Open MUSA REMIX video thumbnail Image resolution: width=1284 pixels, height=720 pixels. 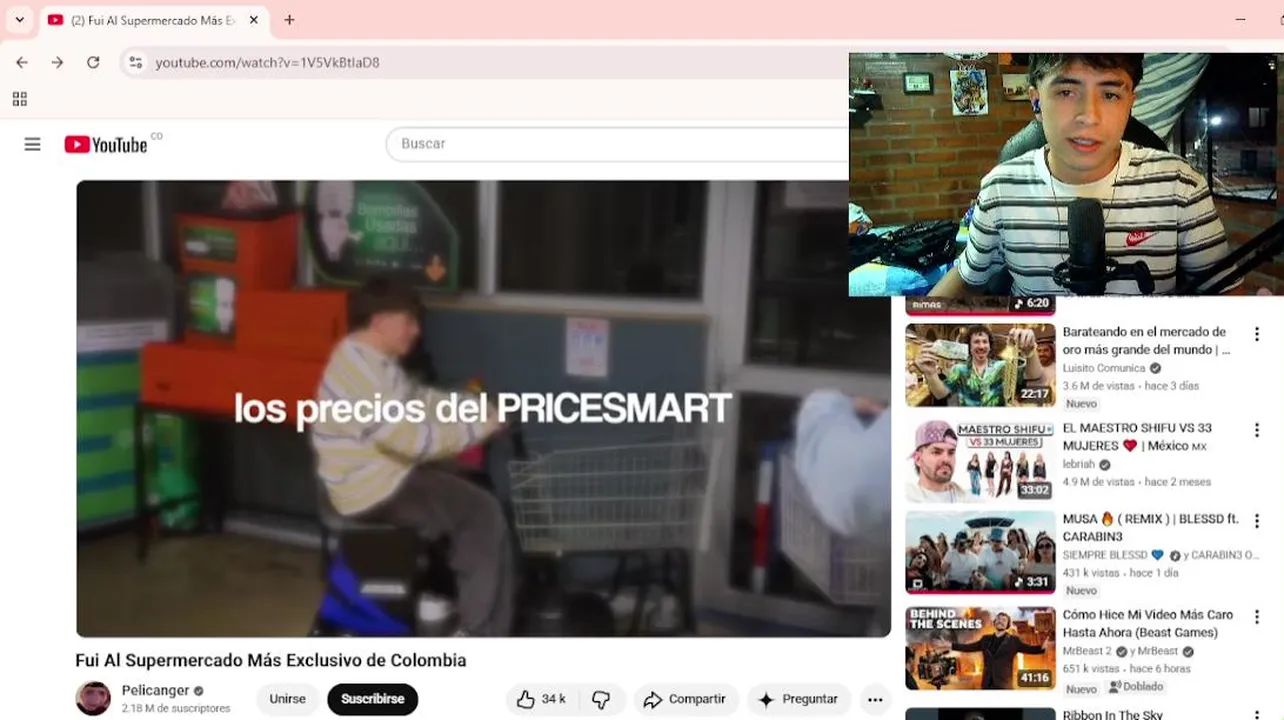980,553
